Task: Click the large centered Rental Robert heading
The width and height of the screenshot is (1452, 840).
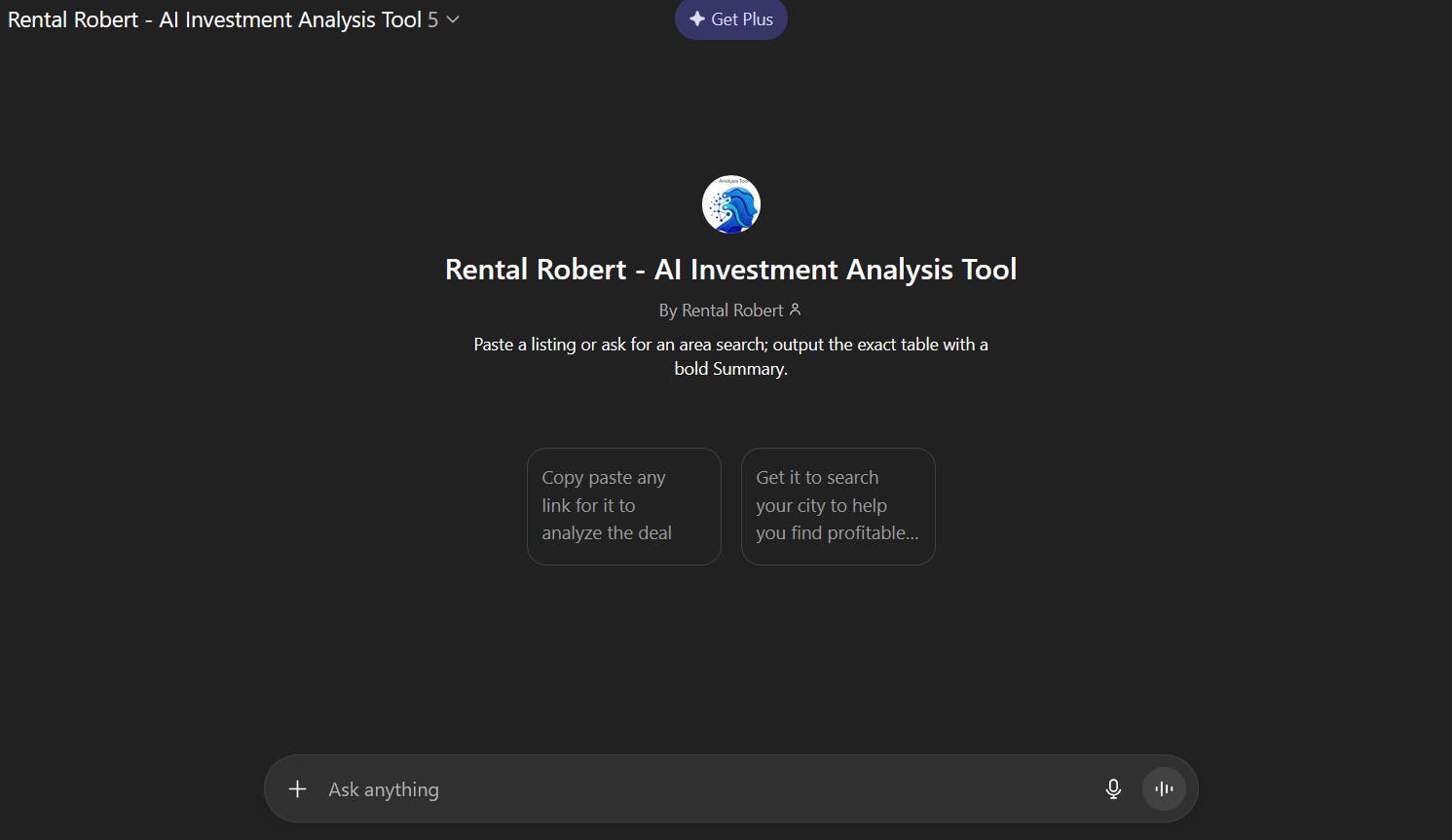Action: pyautogui.click(x=730, y=270)
